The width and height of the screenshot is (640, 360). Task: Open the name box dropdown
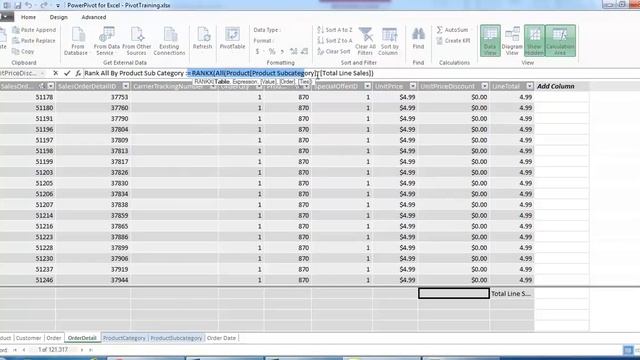click(42, 73)
